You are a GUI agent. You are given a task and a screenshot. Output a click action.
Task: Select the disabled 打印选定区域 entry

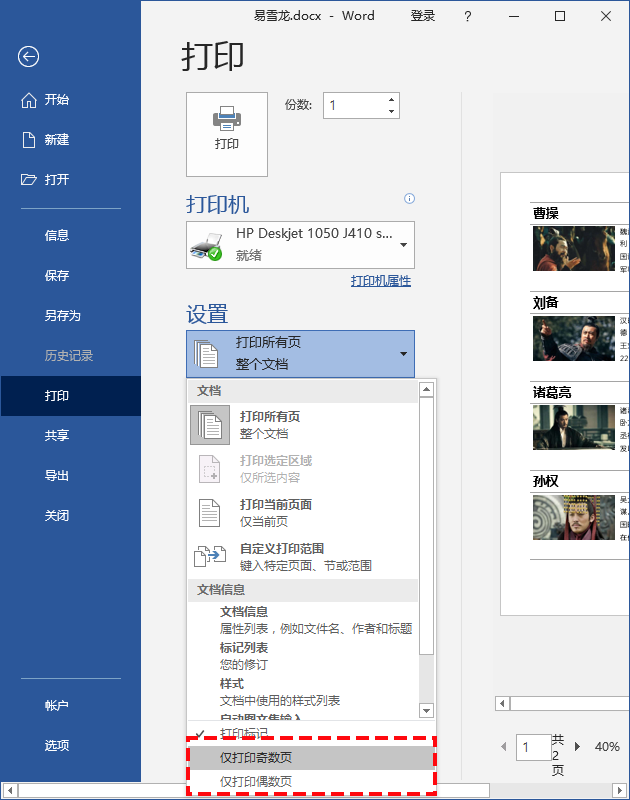click(303, 469)
